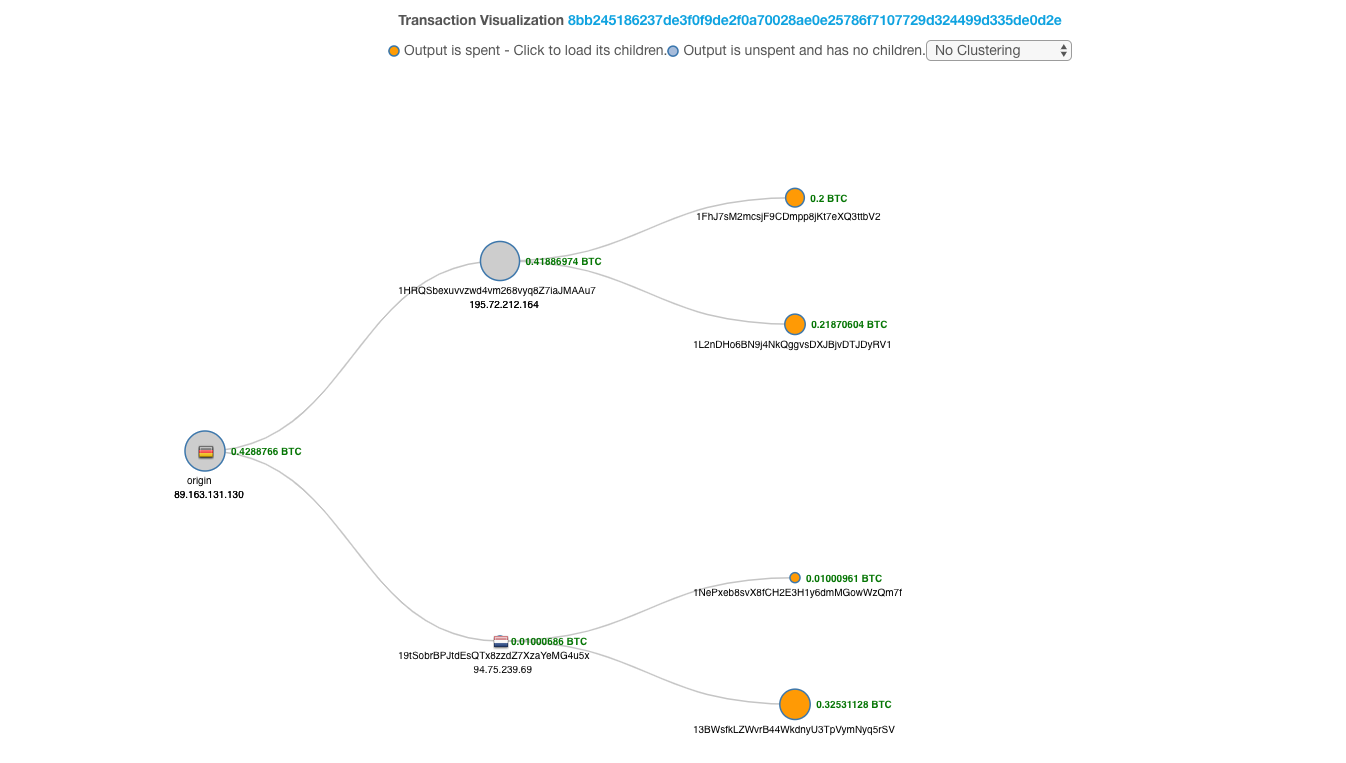This screenshot has width=1346, height=763.
Task: Click the origin node with flag icon
Action: (x=205, y=451)
